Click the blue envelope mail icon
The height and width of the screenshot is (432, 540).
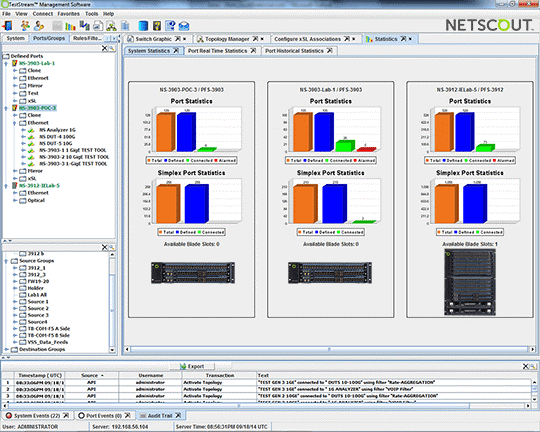[x=184, y=26]
